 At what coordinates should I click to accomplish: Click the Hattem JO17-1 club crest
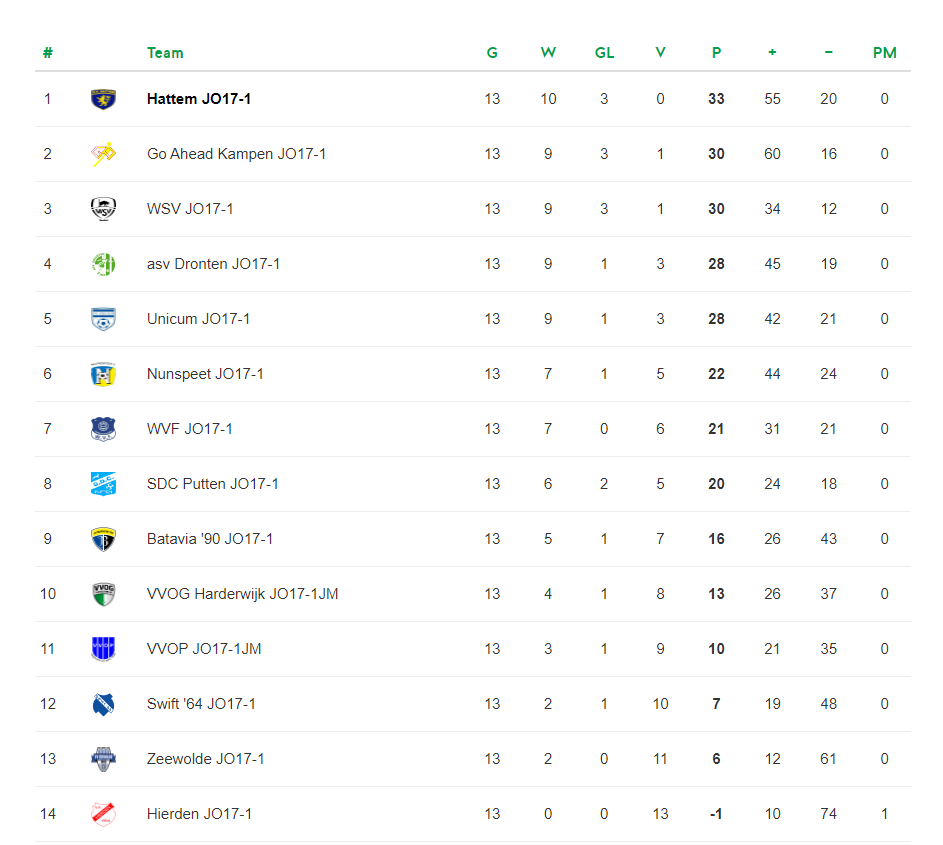[x=103, y=99]
